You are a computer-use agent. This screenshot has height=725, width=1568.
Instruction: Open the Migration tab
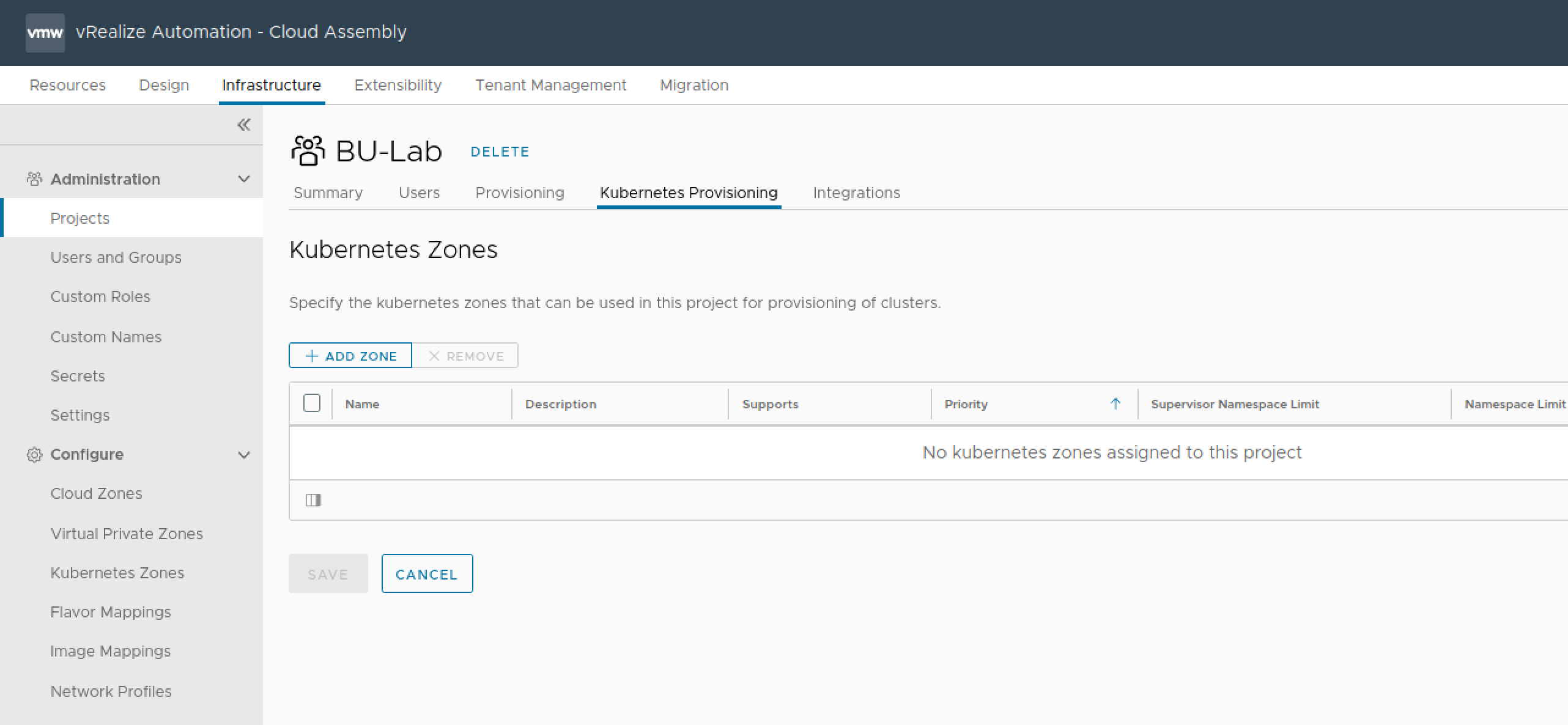pyautogui.click(x=694, y=85)
